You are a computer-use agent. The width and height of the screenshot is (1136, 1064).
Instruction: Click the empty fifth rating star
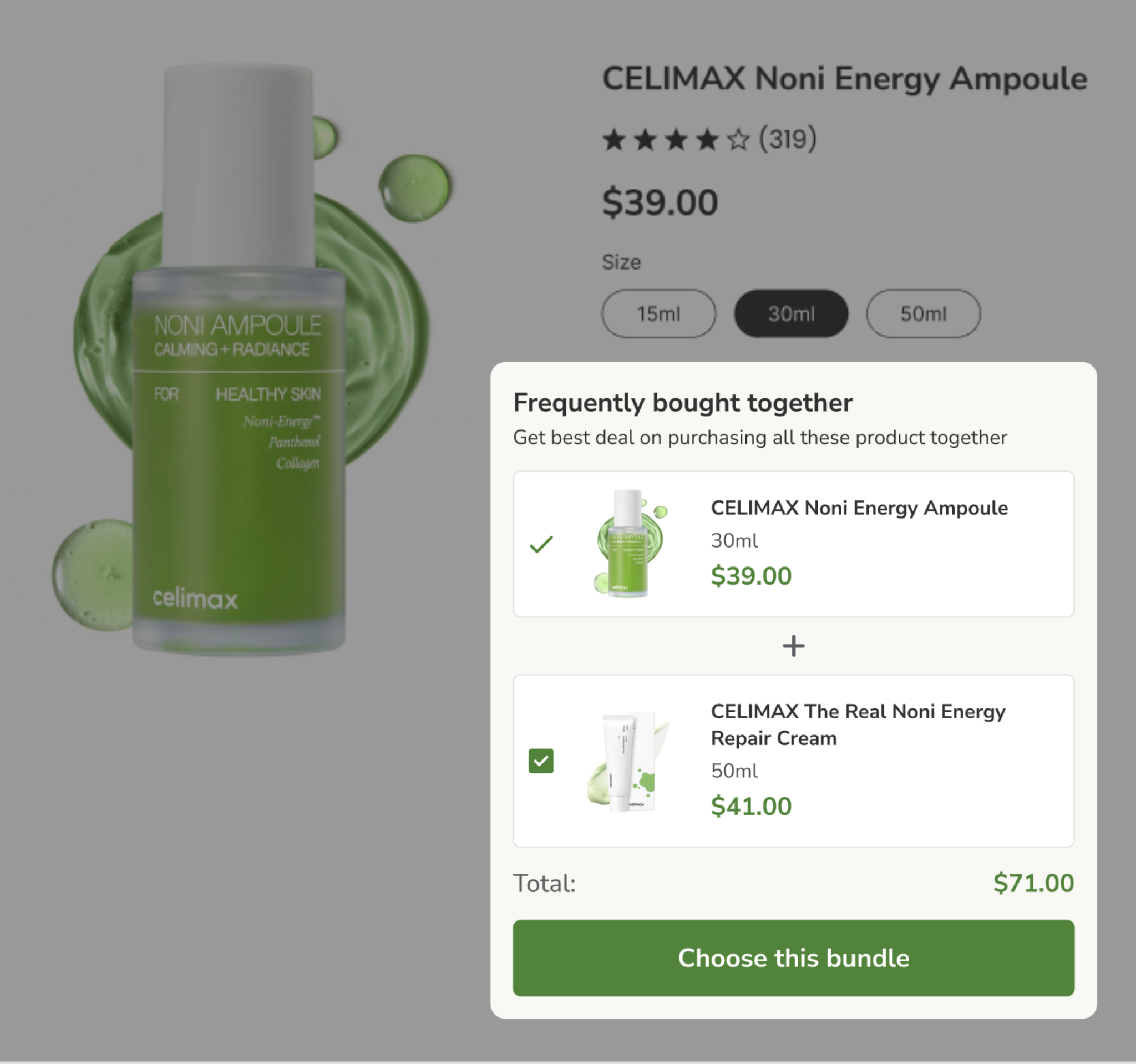click(x=738, y=139)
